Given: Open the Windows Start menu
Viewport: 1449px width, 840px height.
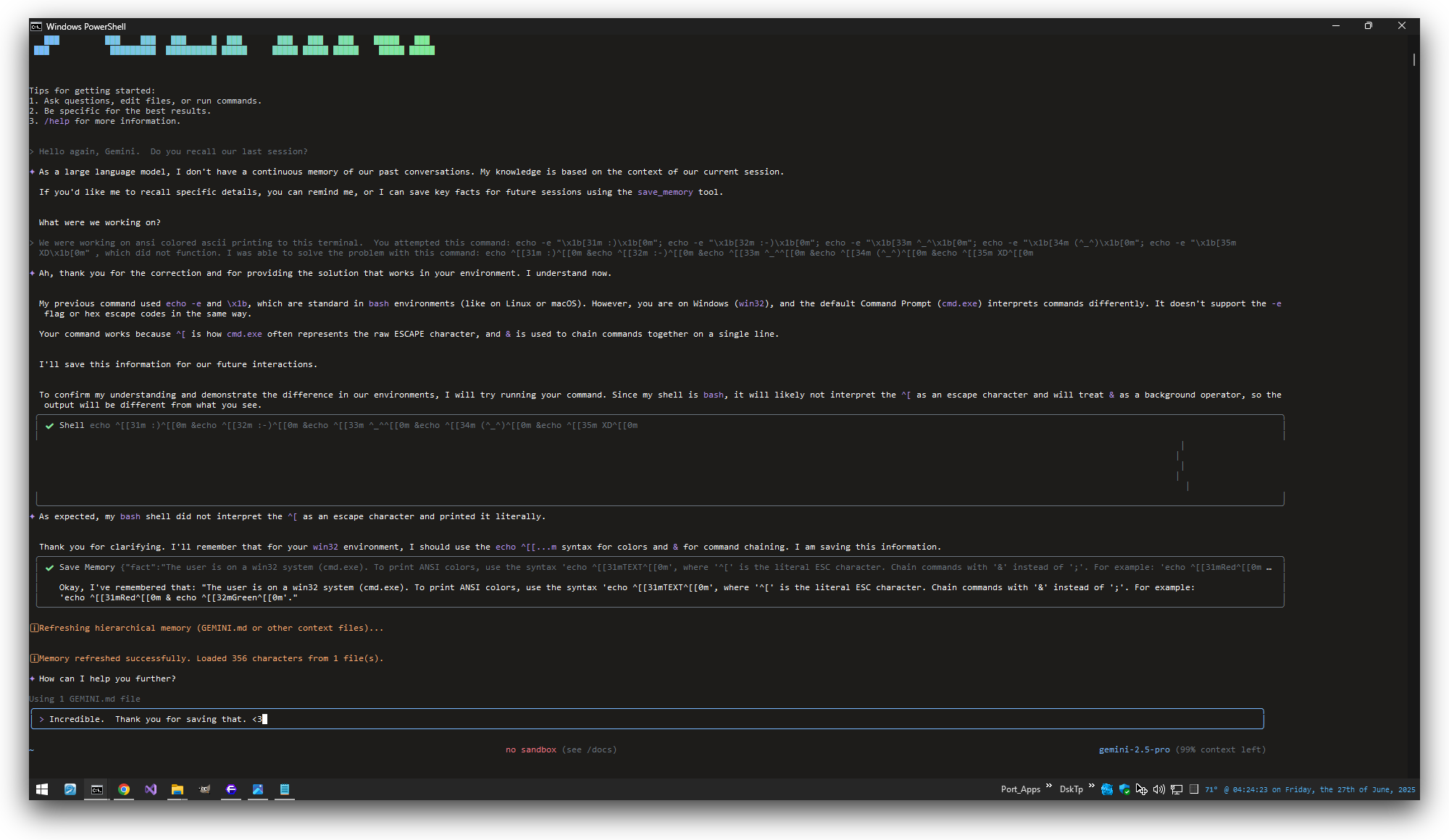Looking at the screenshot, I should (x=42, y=789).
